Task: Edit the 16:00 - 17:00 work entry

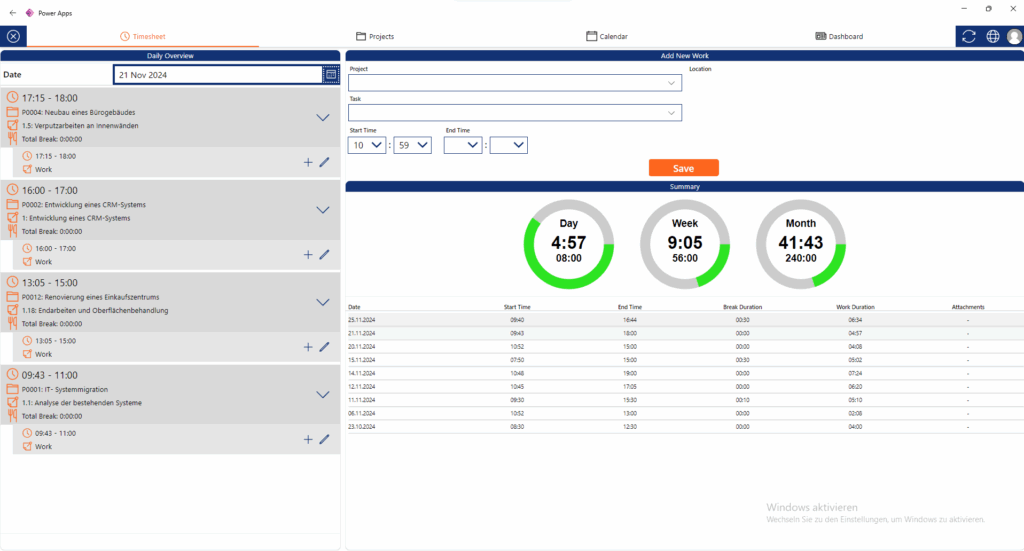Action: point(324,254)
